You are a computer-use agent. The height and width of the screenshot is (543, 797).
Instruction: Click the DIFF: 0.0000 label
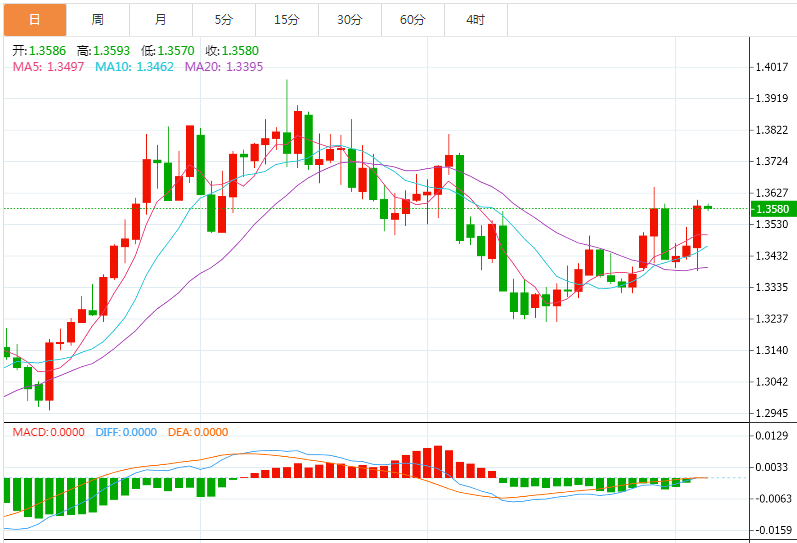coord(126,432)
